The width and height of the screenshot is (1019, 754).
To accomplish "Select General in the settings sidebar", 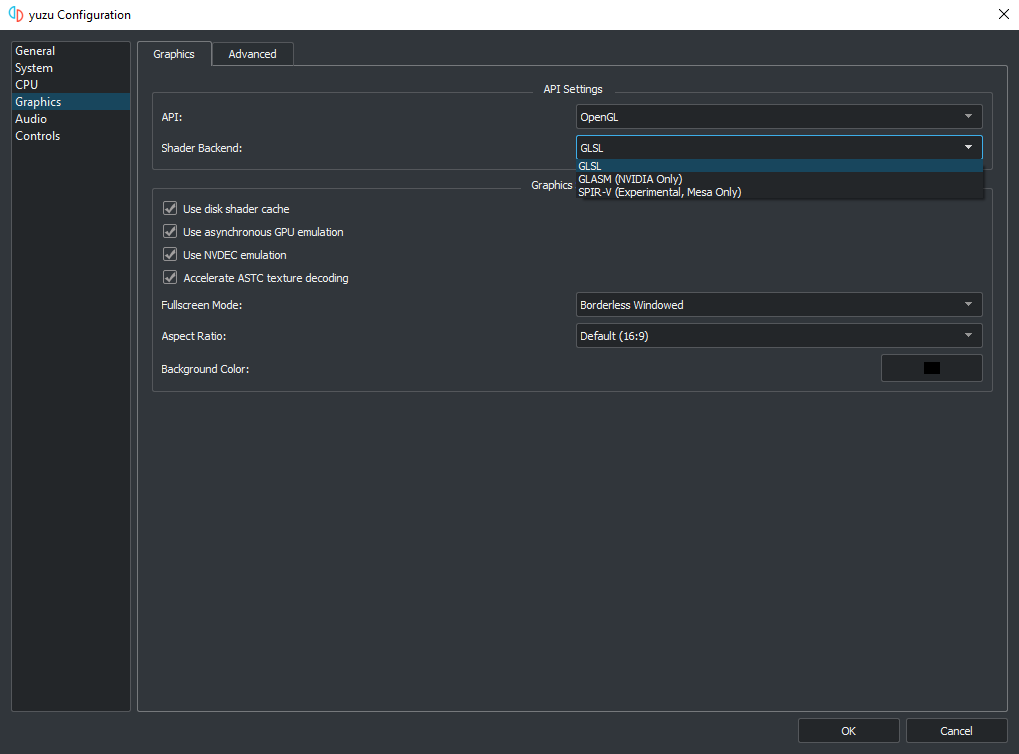I will pyautogui.click(x=35, y=51).
